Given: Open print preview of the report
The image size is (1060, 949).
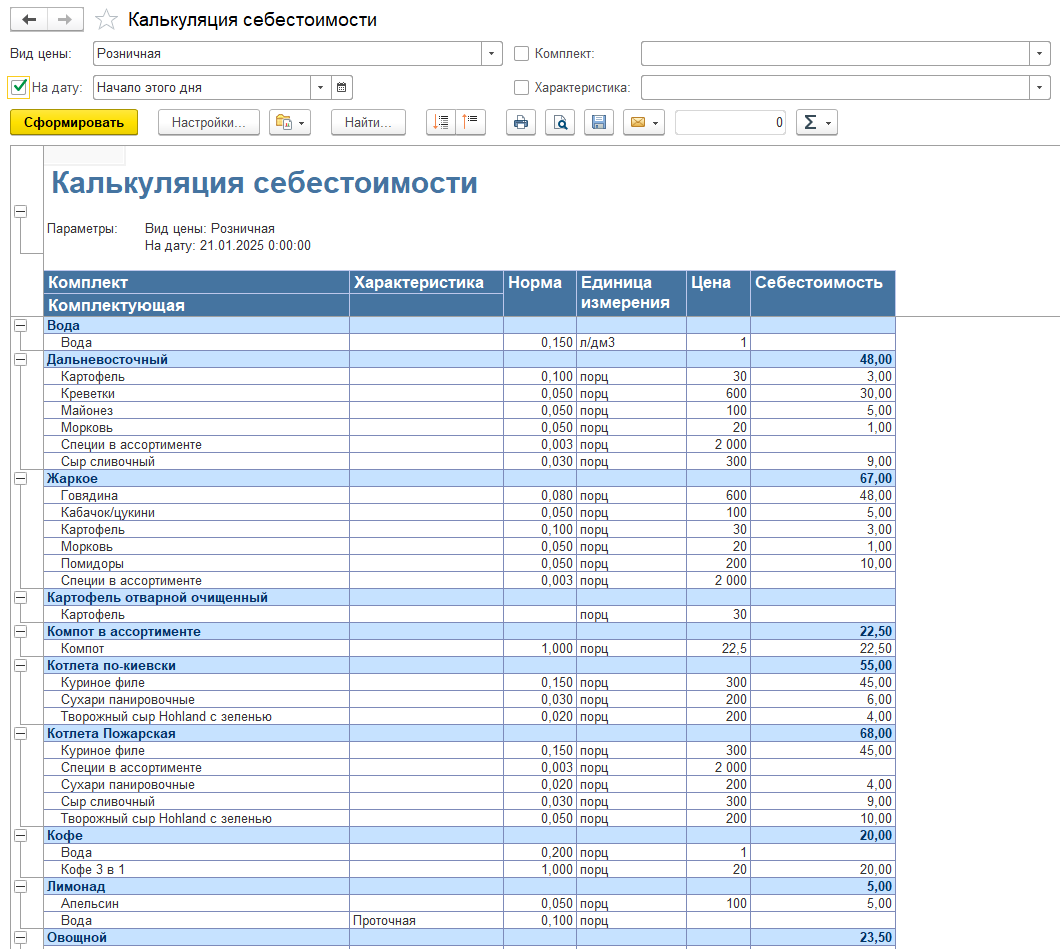Looking at the screenshot, I should coord(560,122).
